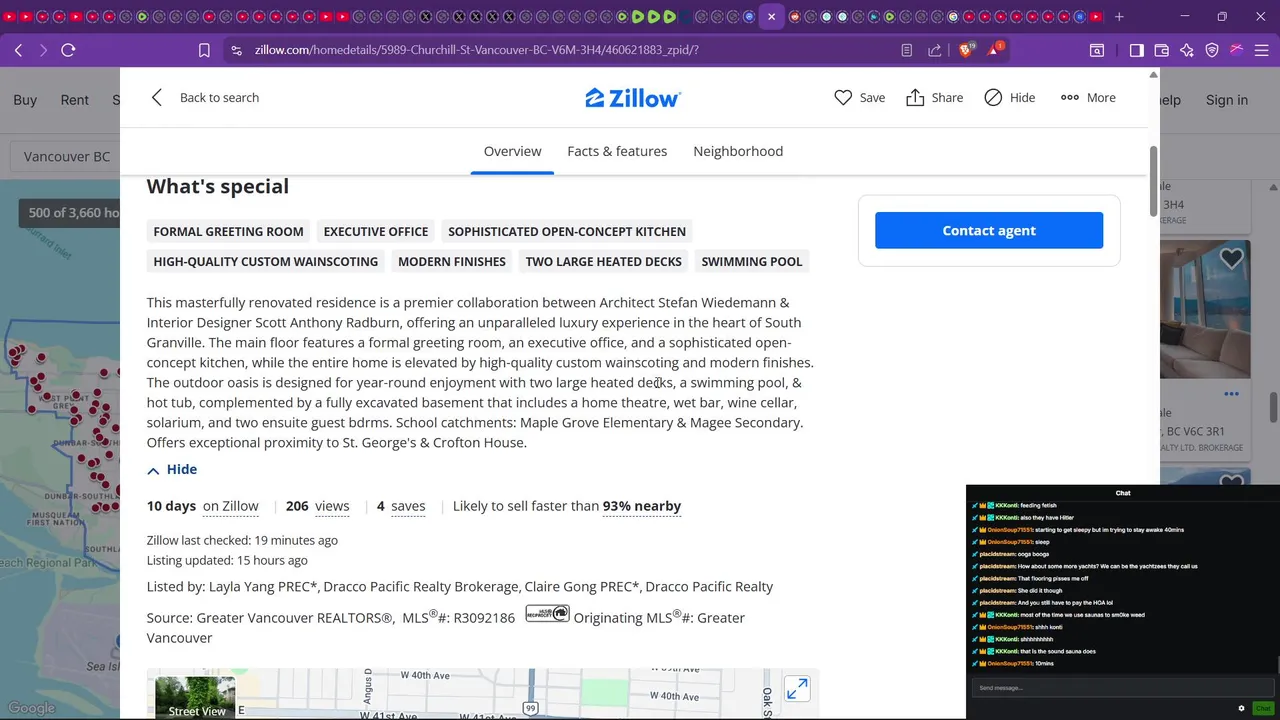This screenshot has width=1280, height=720.
Task: Click the 'saves' link
Action: pos(408,506)
